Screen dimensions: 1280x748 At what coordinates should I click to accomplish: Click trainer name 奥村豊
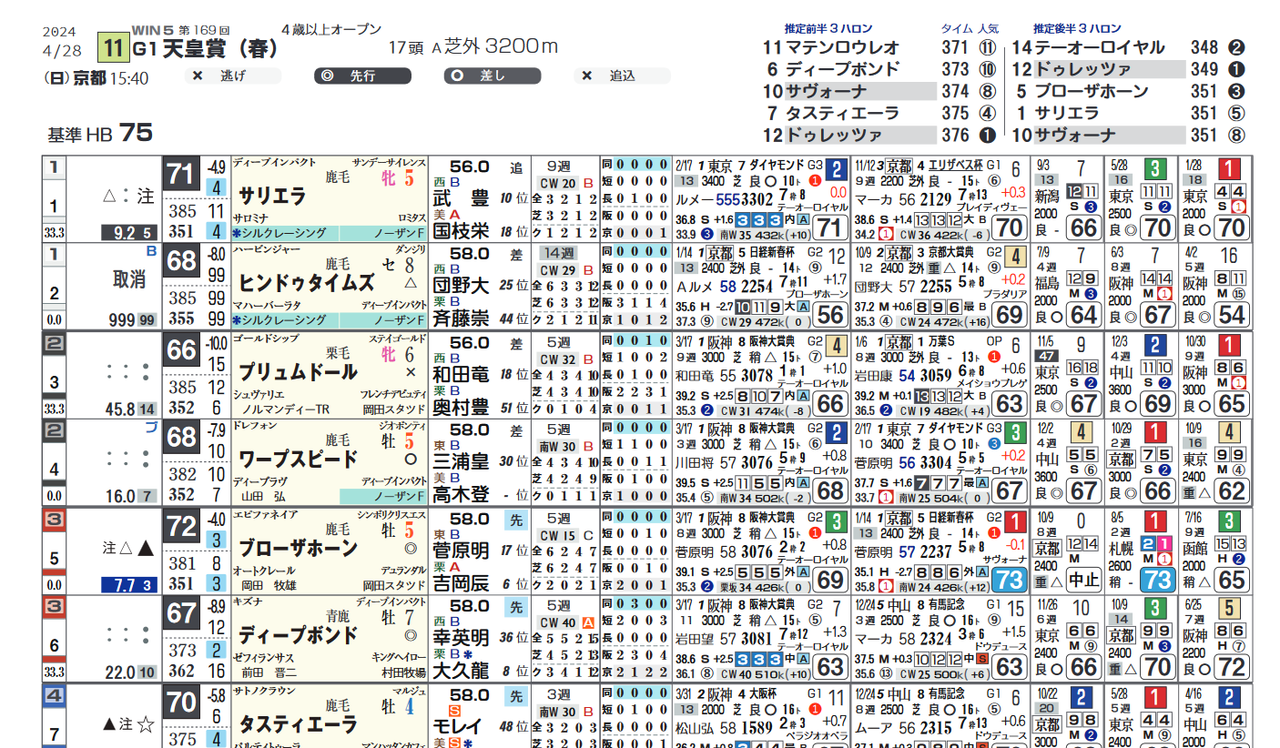tap(460, 407)
